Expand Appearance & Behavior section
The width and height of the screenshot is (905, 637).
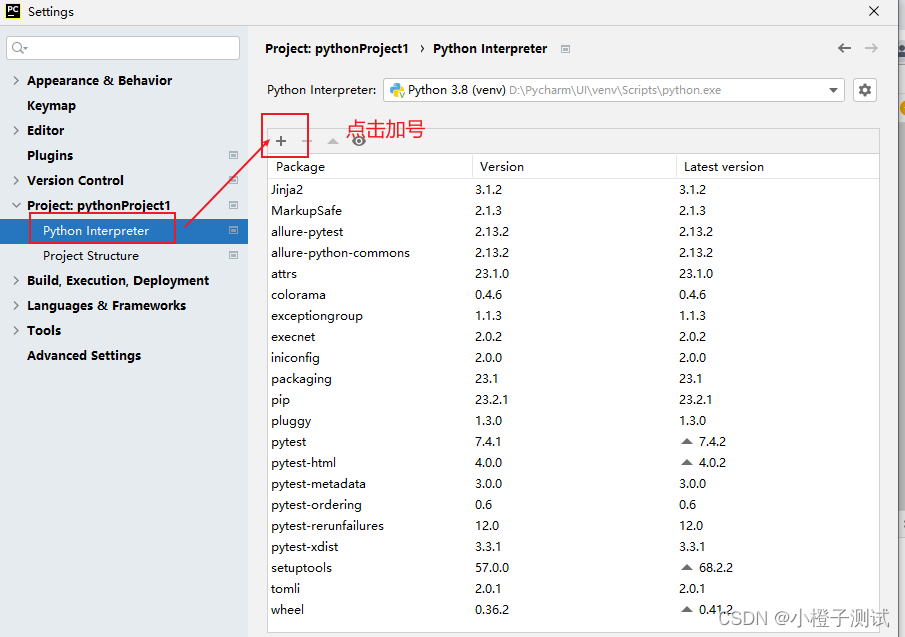16,80
